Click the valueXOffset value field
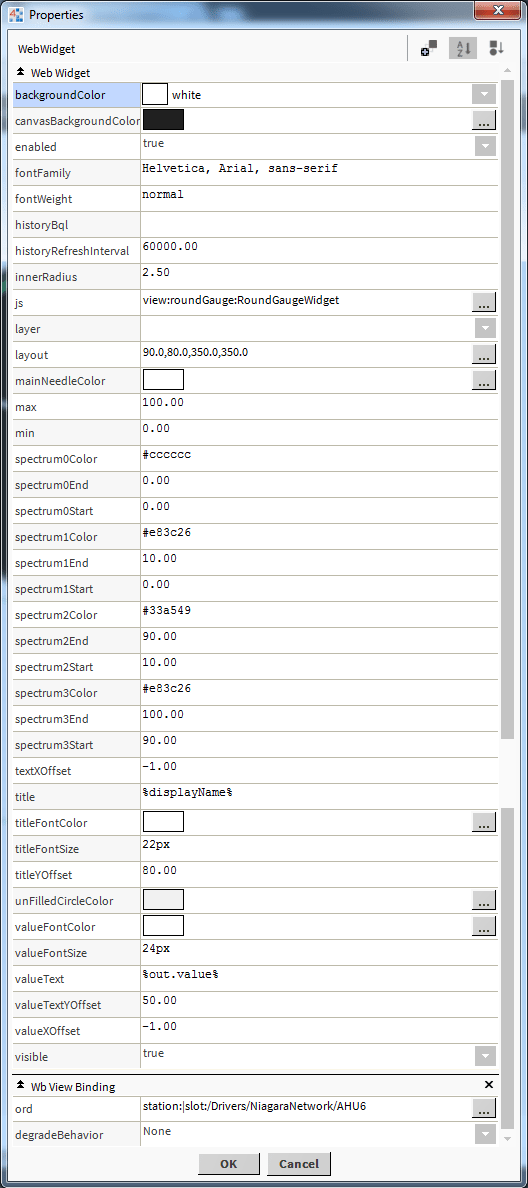 319,1030
